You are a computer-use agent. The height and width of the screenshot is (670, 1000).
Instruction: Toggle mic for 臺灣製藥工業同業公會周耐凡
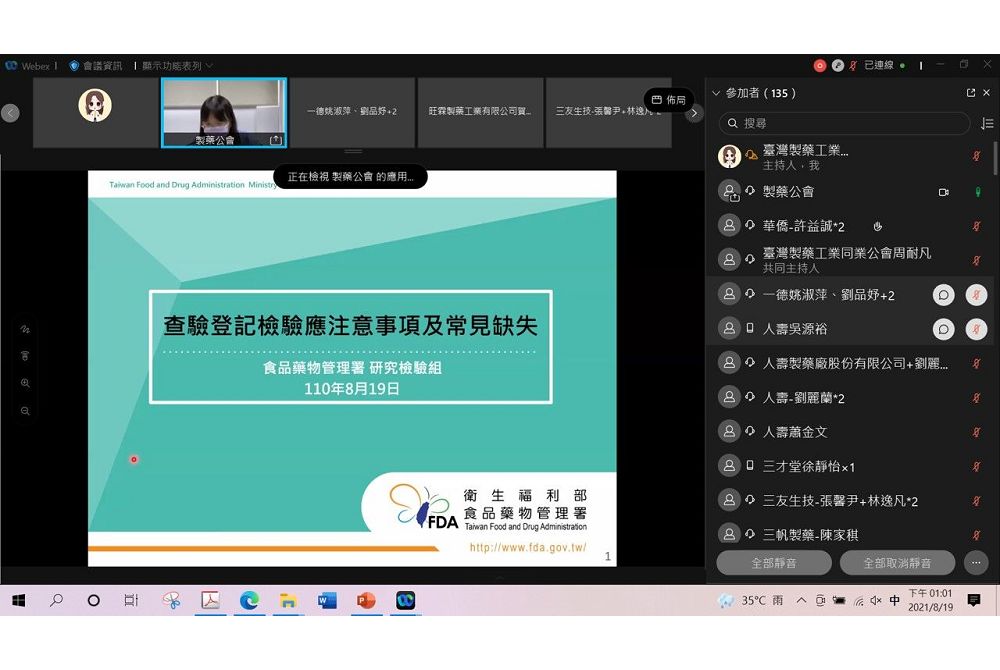976,260
